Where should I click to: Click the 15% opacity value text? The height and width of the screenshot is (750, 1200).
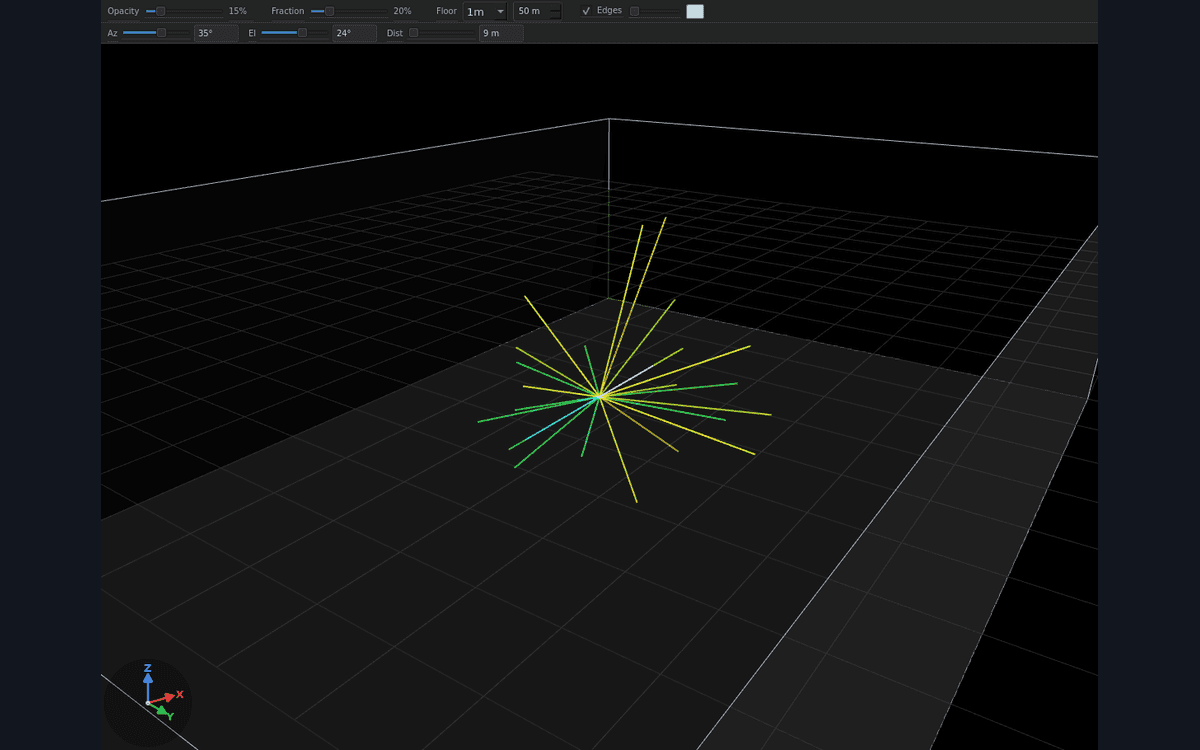(237, 11)
